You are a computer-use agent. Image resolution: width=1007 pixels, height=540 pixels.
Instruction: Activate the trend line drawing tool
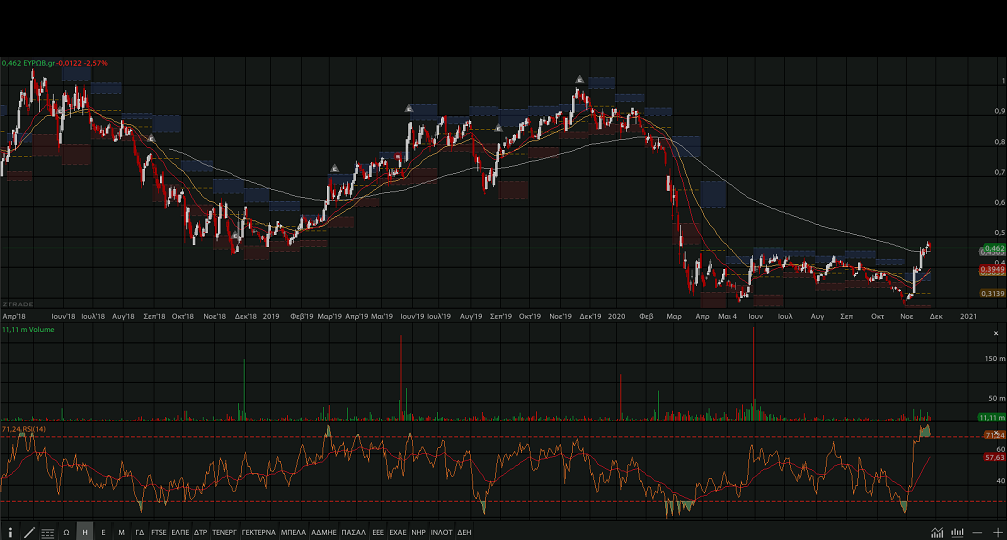(x=29, y=532)
